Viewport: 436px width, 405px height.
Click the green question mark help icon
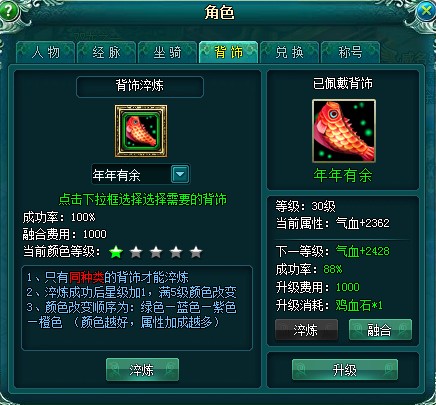9,11
